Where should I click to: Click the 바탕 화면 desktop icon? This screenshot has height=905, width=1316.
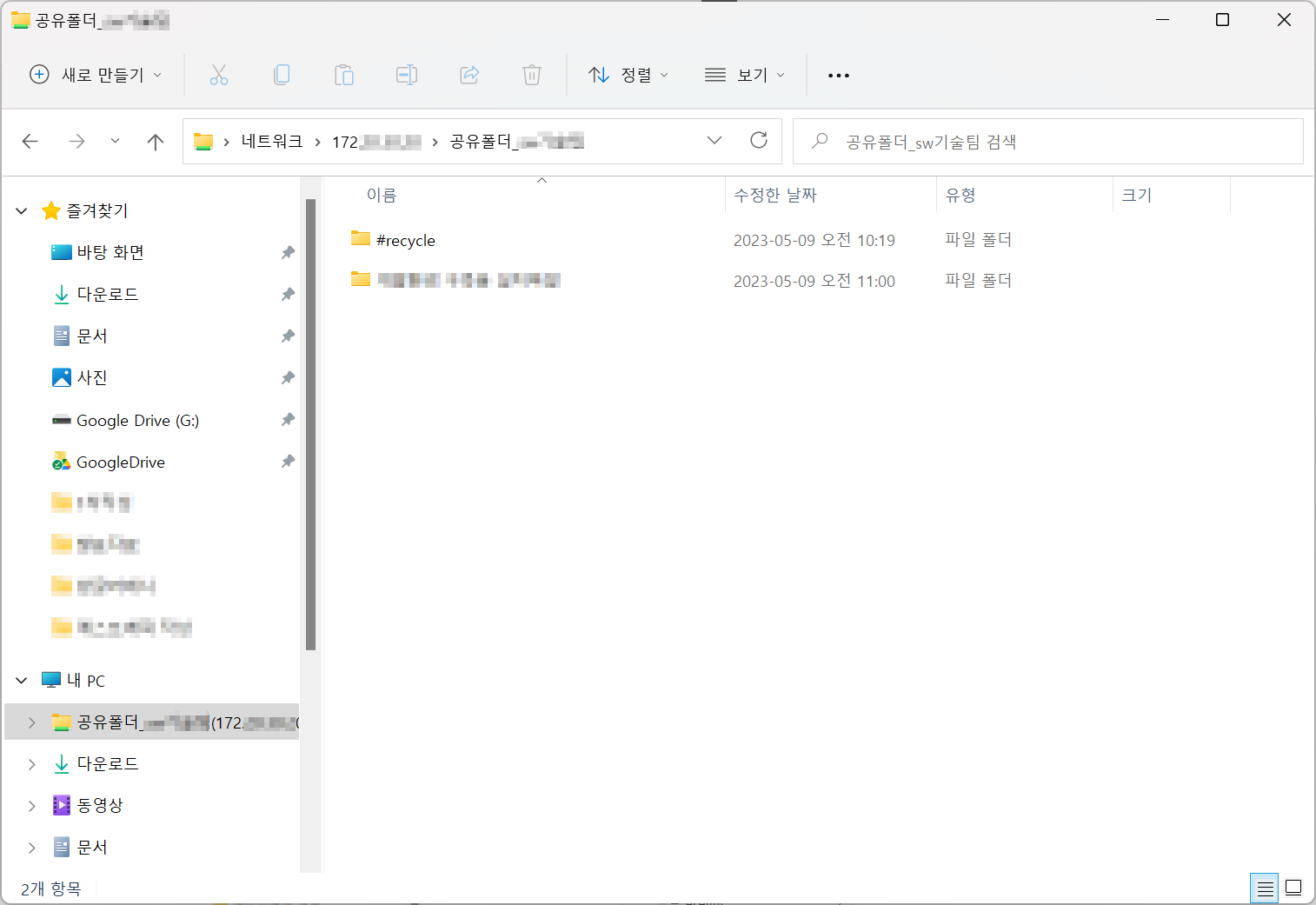click(x=62, y=252)
